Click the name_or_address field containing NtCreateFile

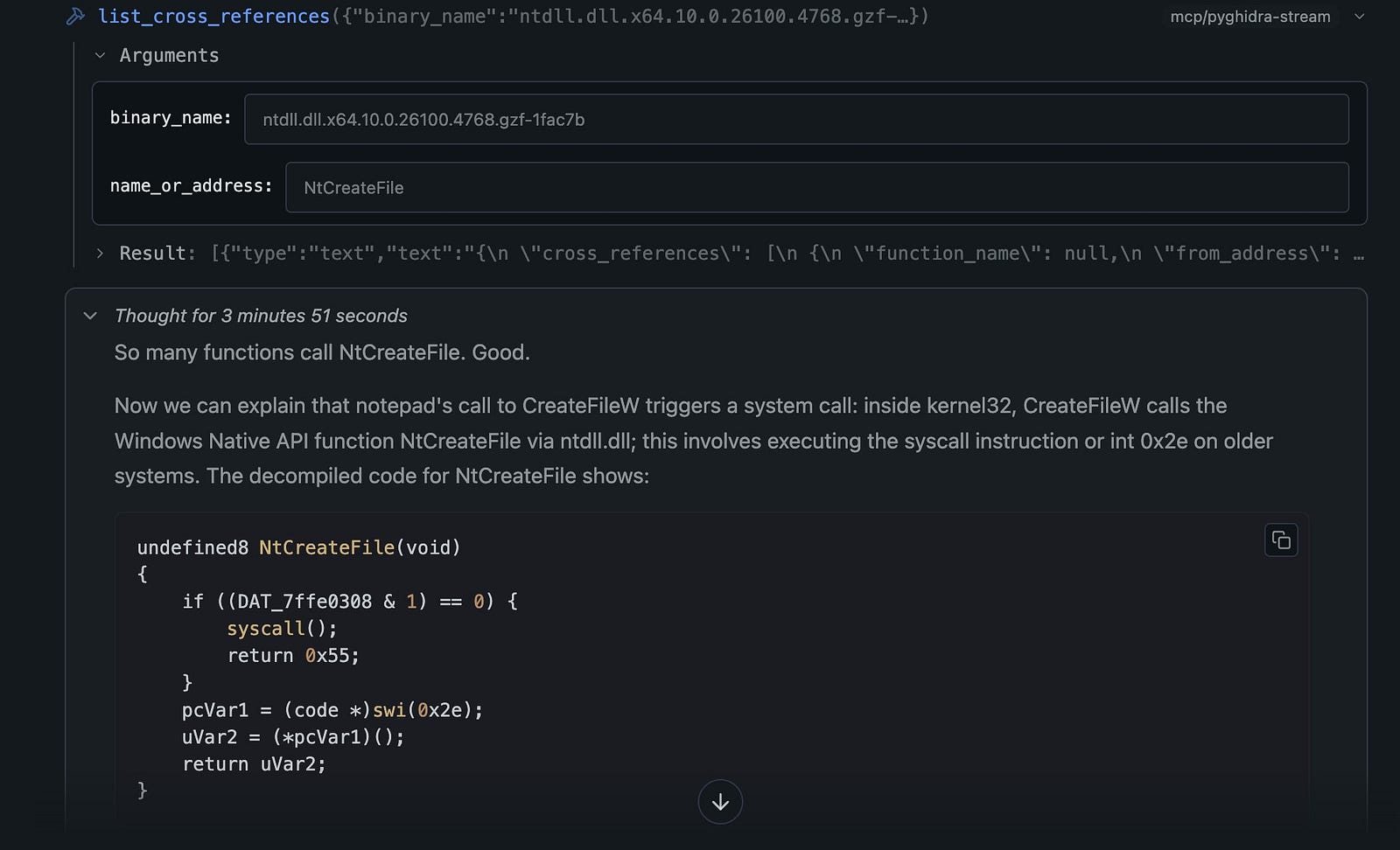click(816, 187)
